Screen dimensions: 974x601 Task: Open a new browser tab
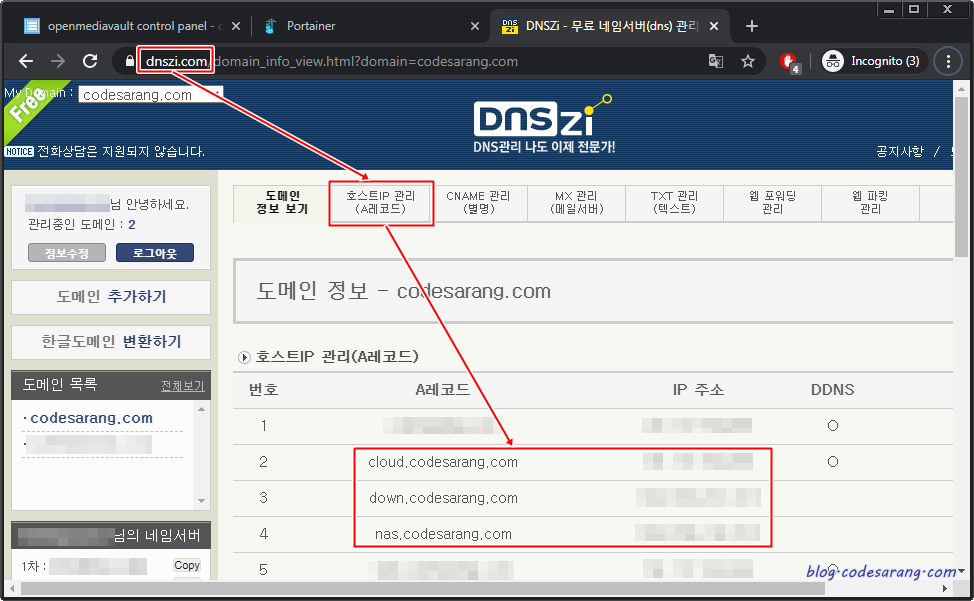coord(752,26)
